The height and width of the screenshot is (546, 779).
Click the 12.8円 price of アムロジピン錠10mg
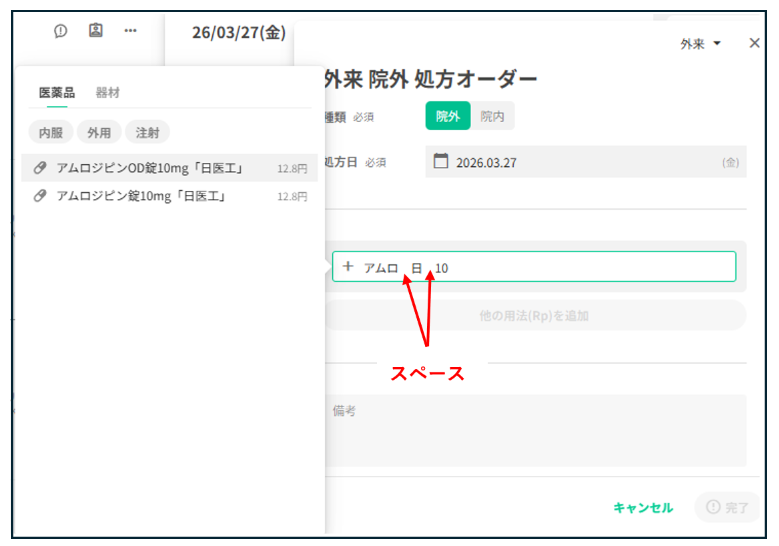(292, 196)
